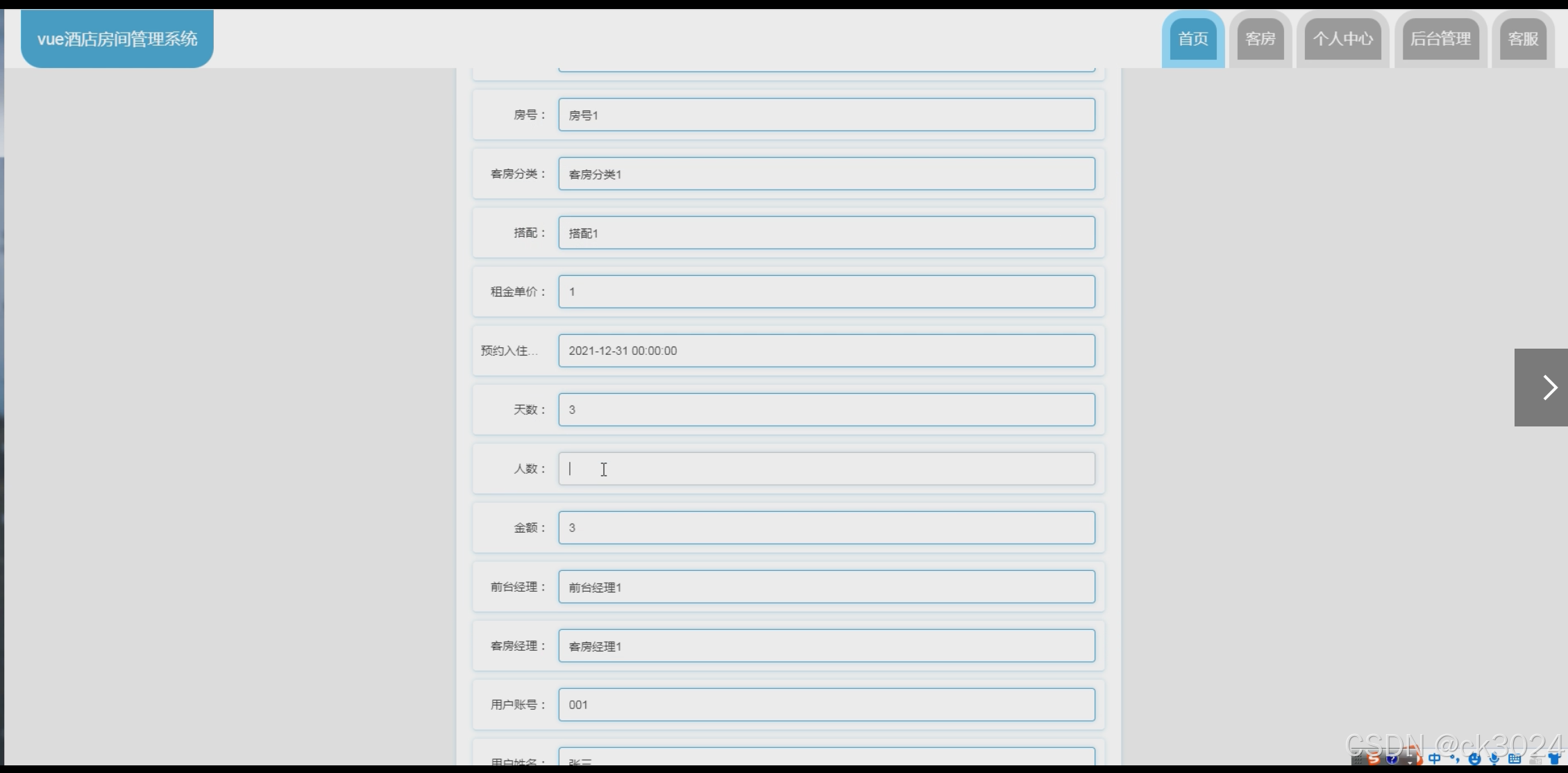This screenshot has width=1568, height=773.
Task: Open the 首页 navigation tab
Action: coord(1192,39)
